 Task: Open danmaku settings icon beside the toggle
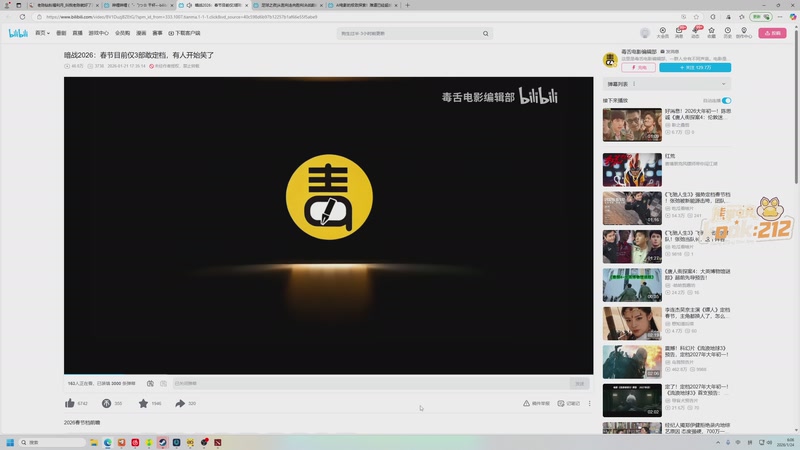point(163,383)
